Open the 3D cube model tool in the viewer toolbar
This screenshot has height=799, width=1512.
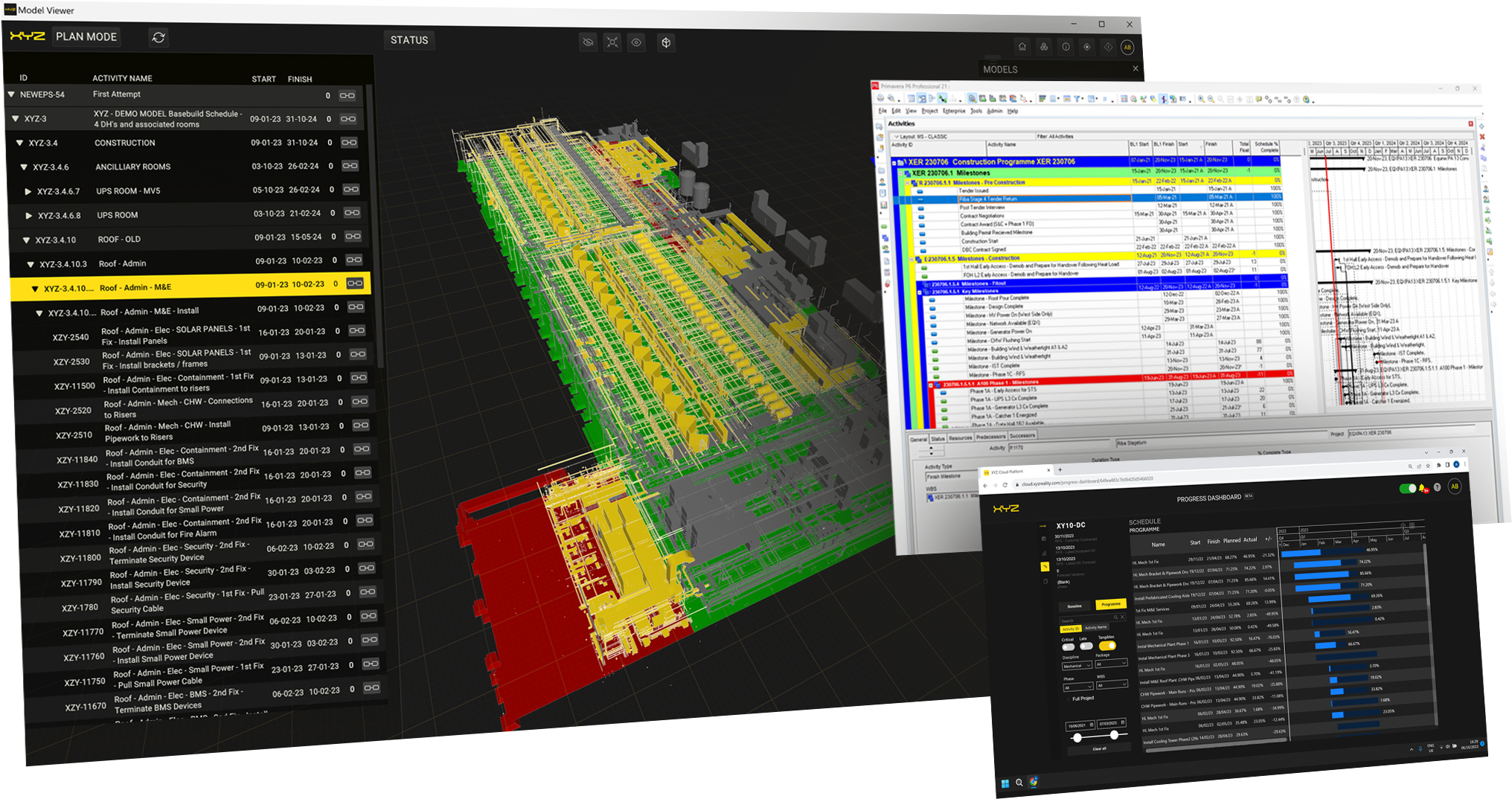(x=666, y=42)
